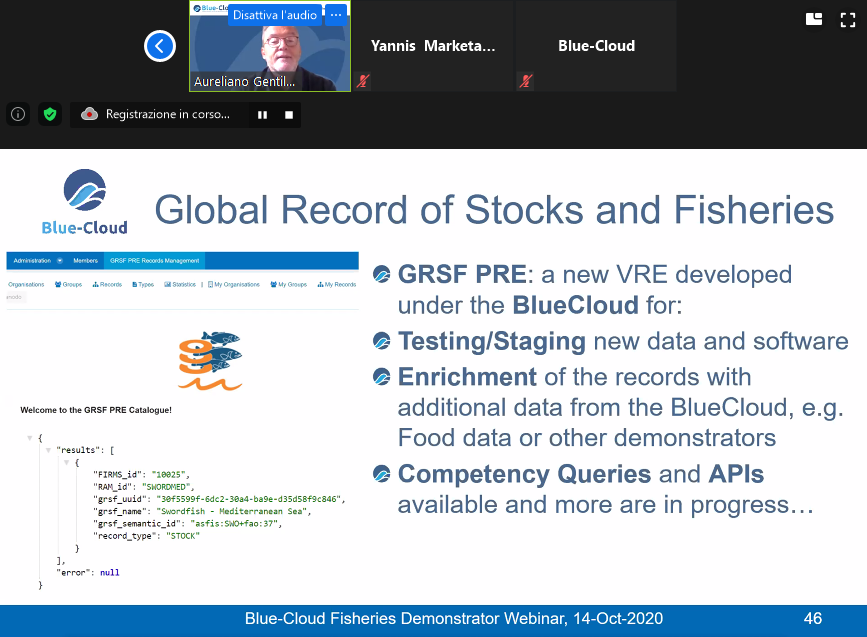867x637 pixels.
Task: Open Groups link
Action: [69, 284]
